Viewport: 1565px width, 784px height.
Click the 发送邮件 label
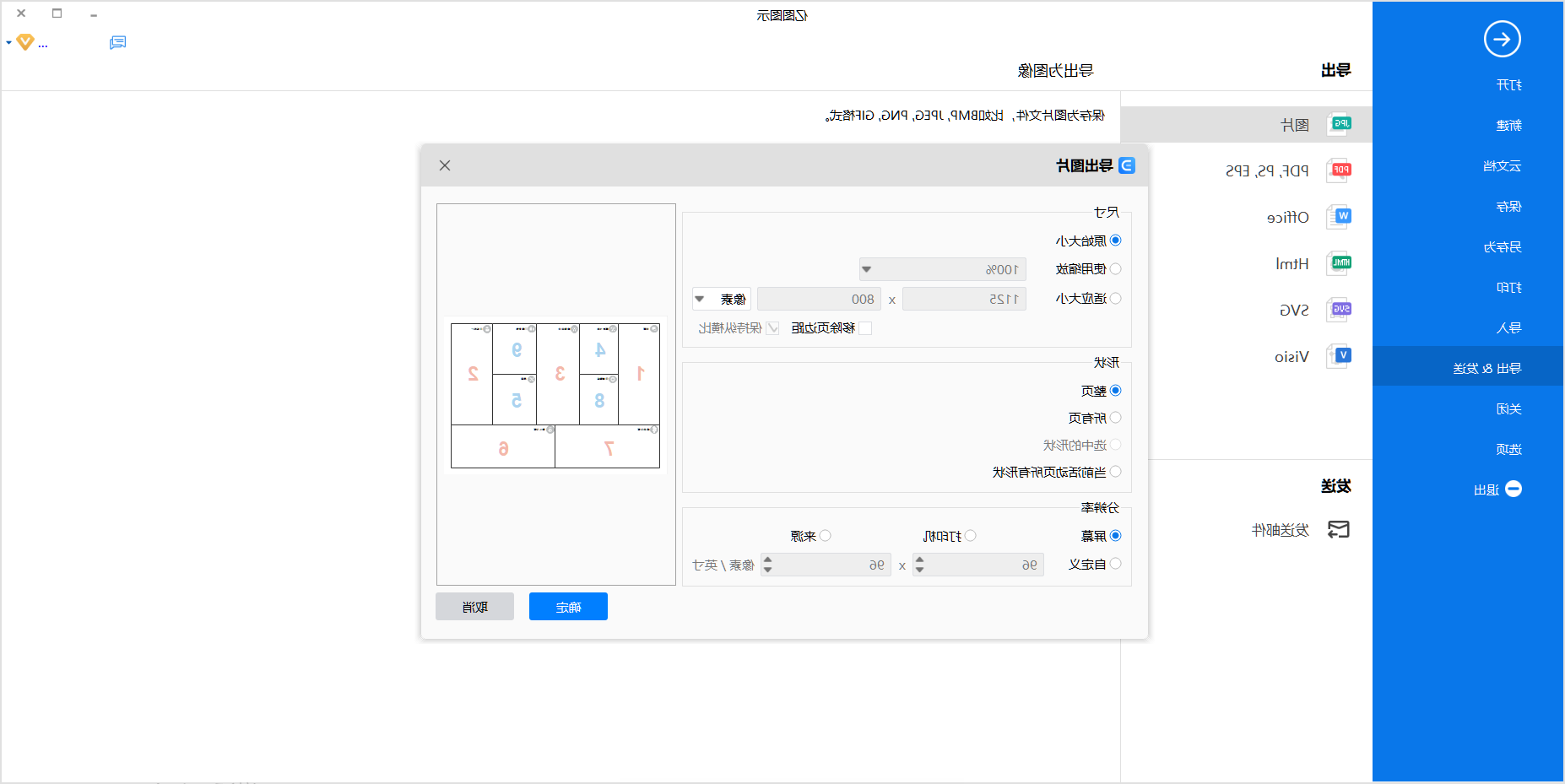[x=1280, y=530]
